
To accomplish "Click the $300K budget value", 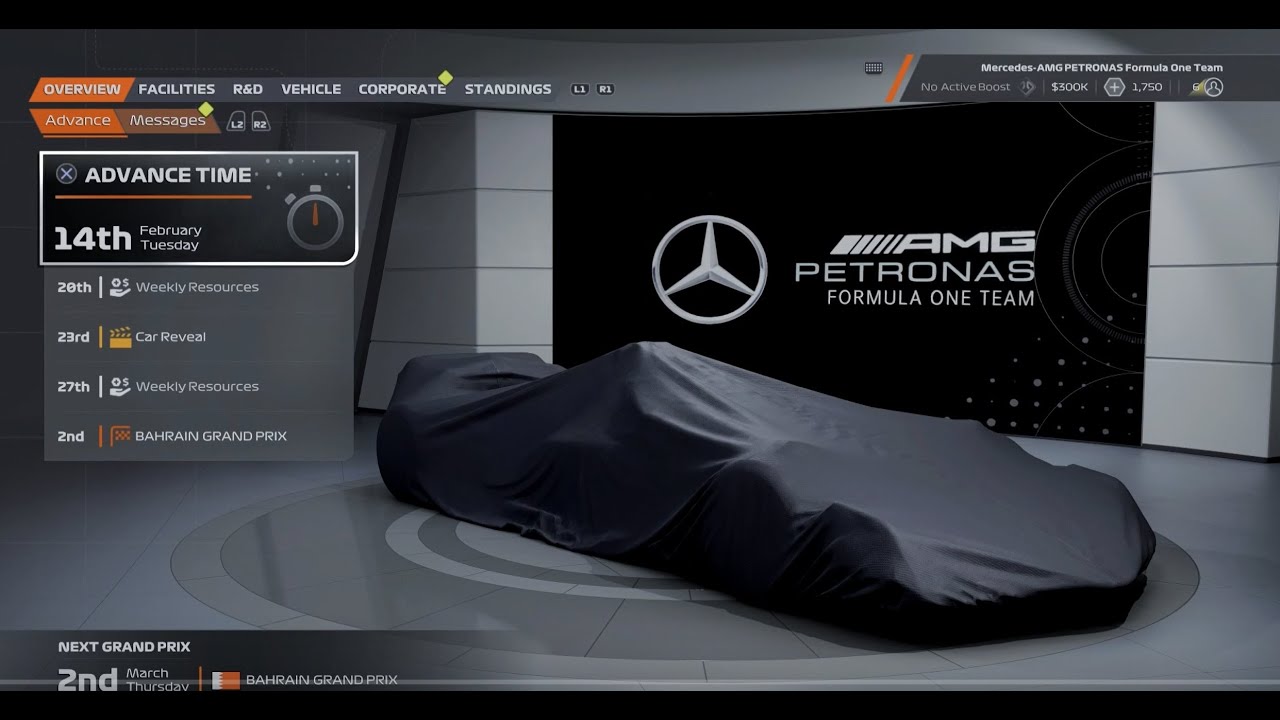I will [1069, 87].
